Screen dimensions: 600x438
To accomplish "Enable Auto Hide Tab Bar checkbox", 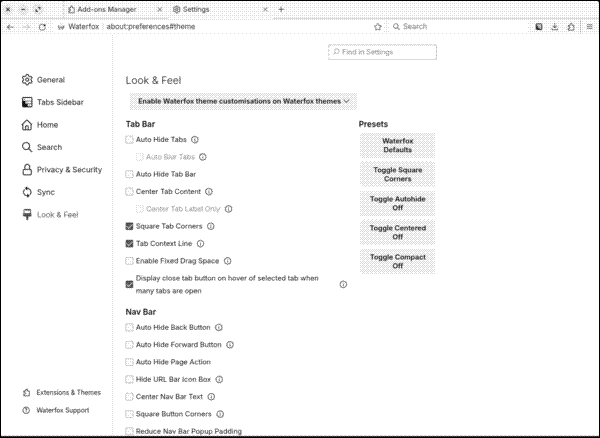I will click(x=129, y=174).
